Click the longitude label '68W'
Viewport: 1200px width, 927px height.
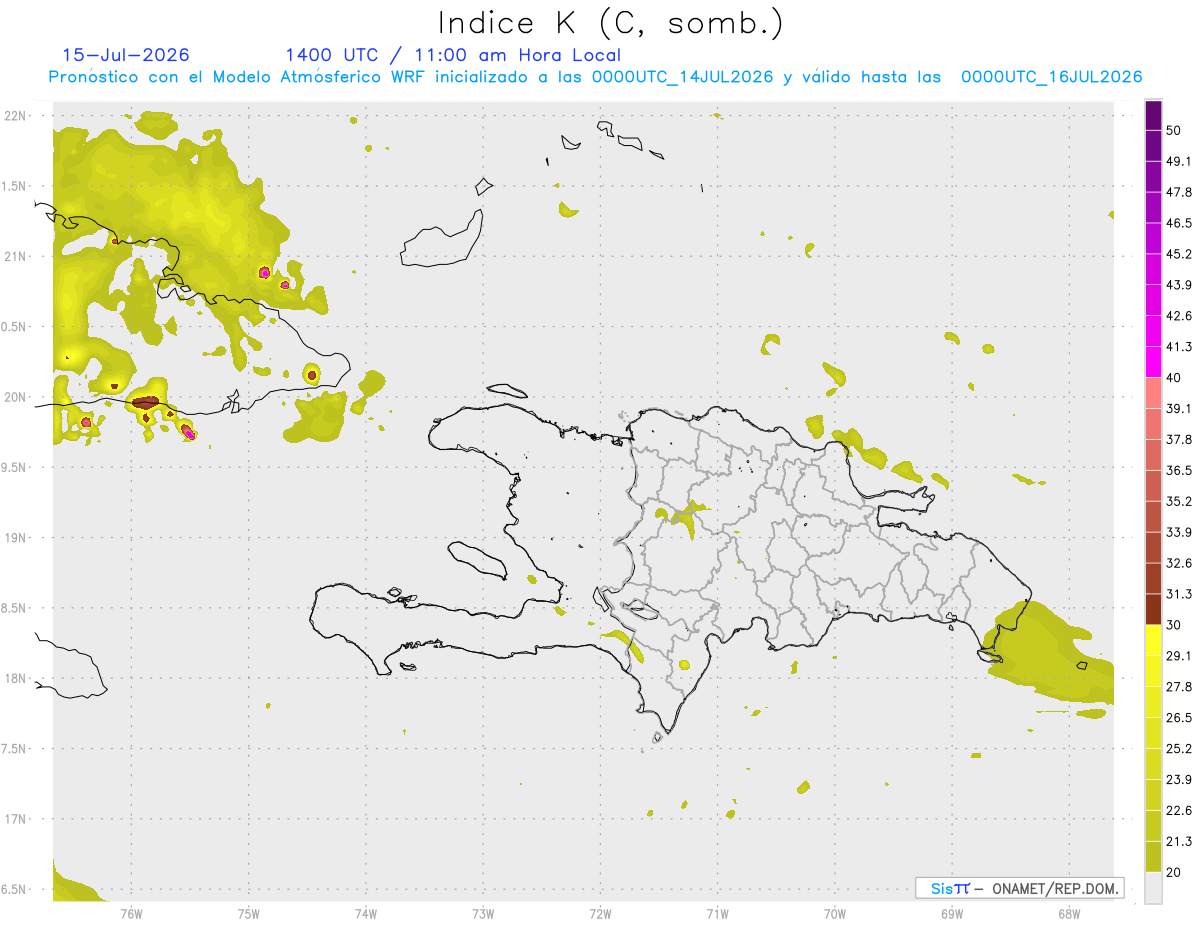coord(1068,913)
